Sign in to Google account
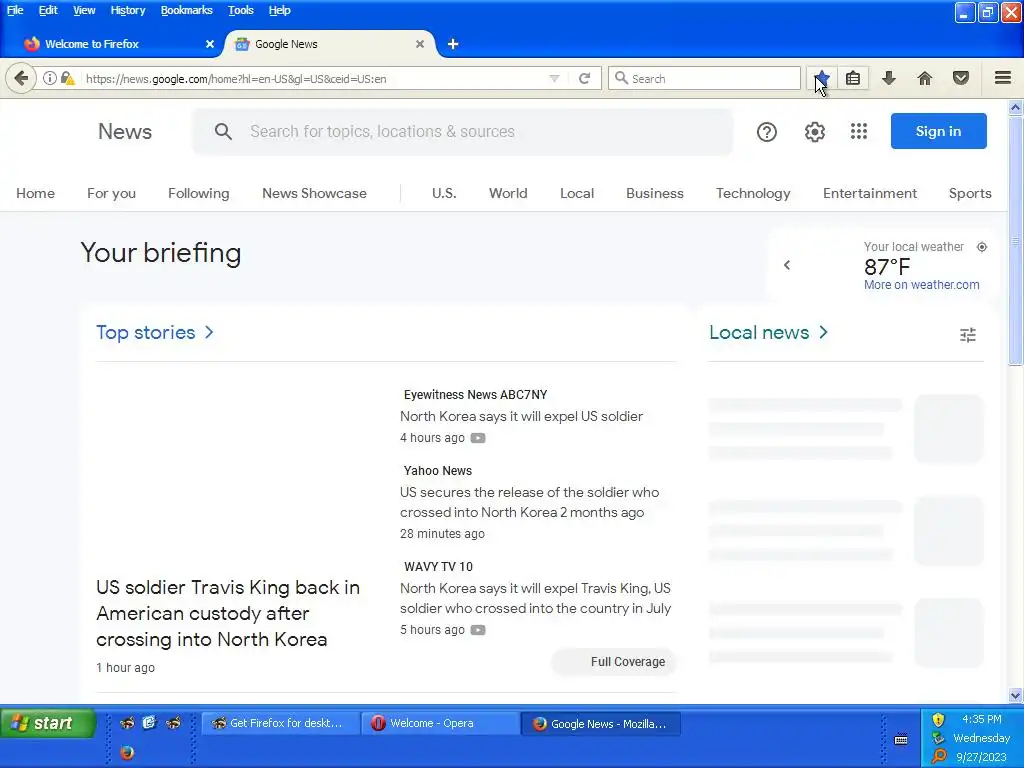Image resolution: width=1024 pixels, height=768 pixels. (938, 131)
